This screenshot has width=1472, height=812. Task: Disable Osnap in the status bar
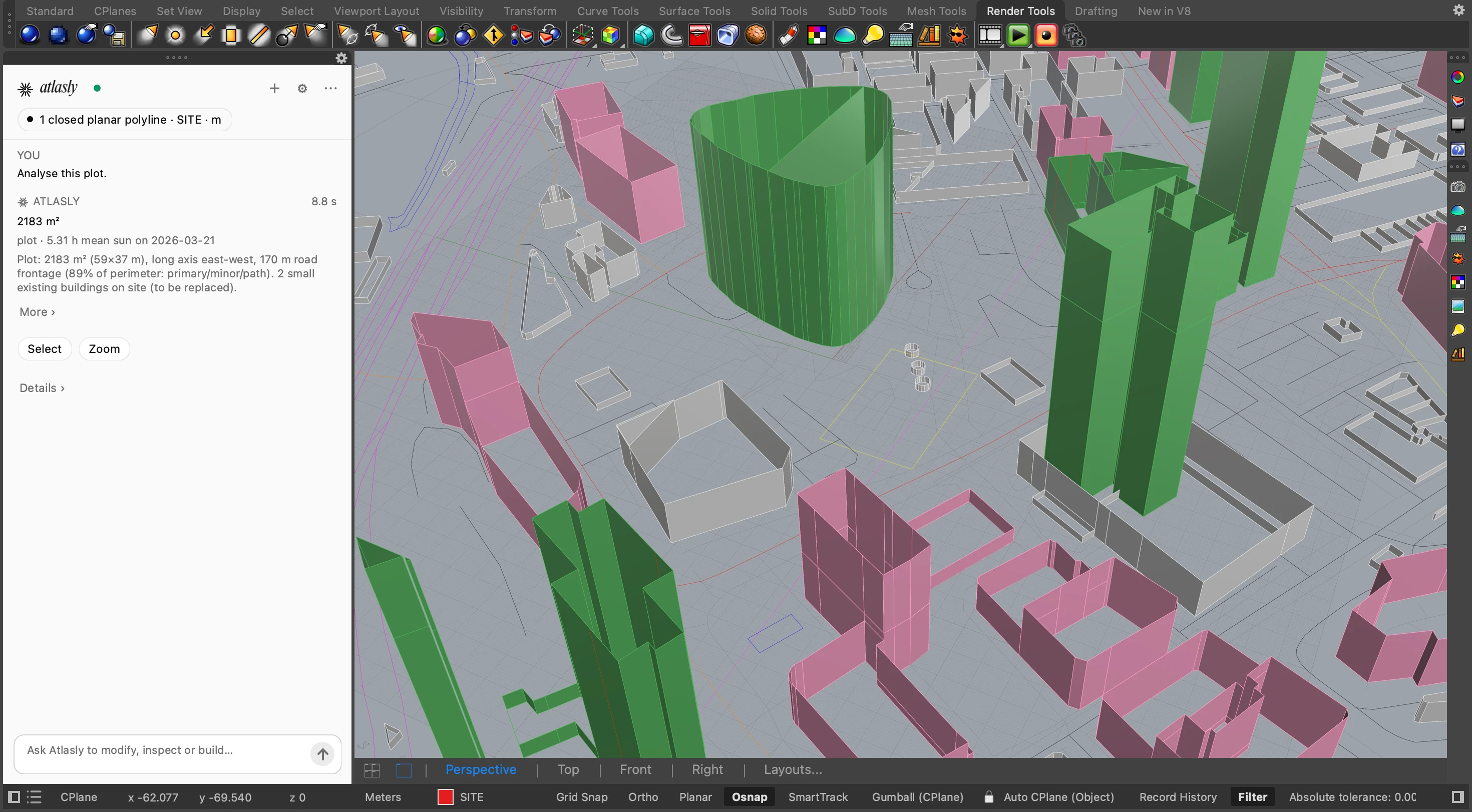(749, 797)
